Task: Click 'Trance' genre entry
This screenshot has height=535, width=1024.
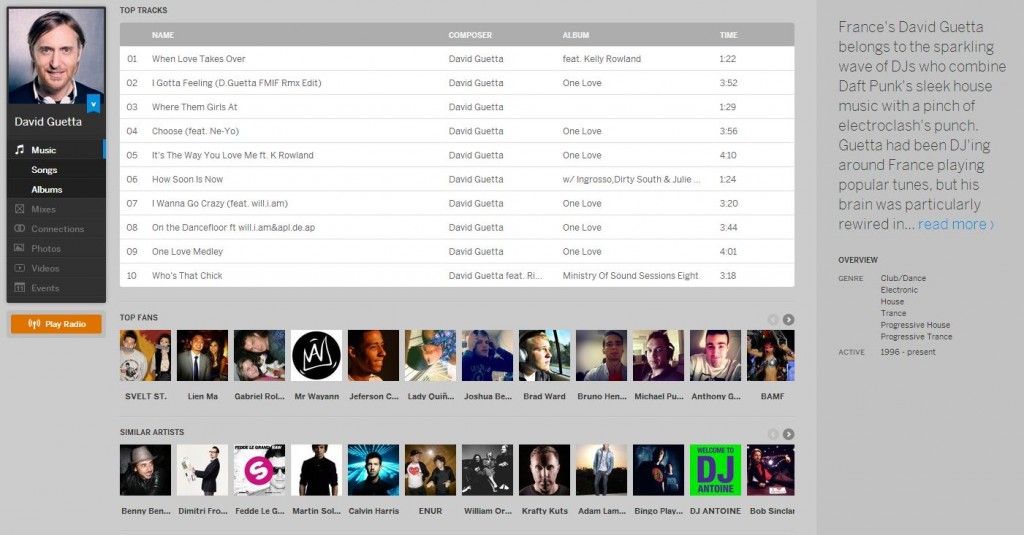Action: [x=893, y=313]
